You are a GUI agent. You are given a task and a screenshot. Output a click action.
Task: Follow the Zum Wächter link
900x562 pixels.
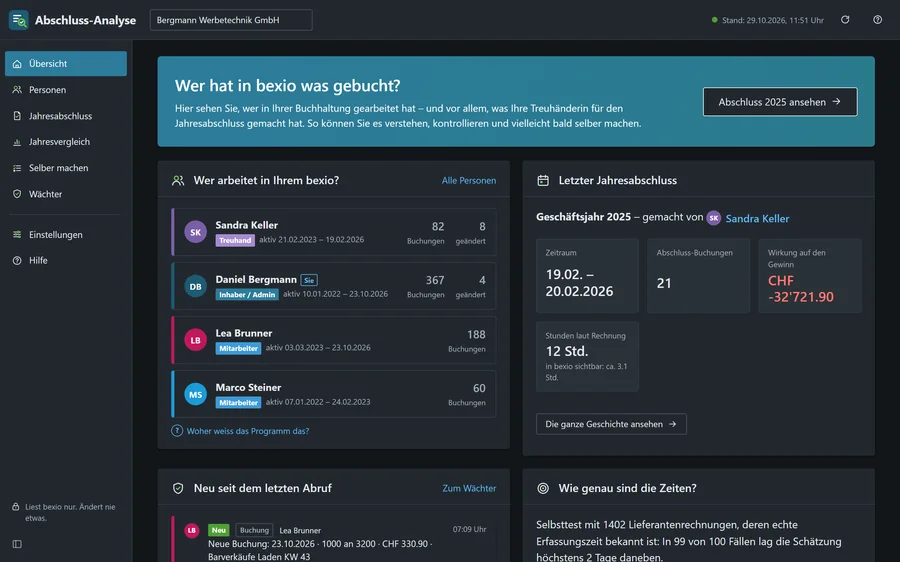pyautogui.click(x=469, y=488)
